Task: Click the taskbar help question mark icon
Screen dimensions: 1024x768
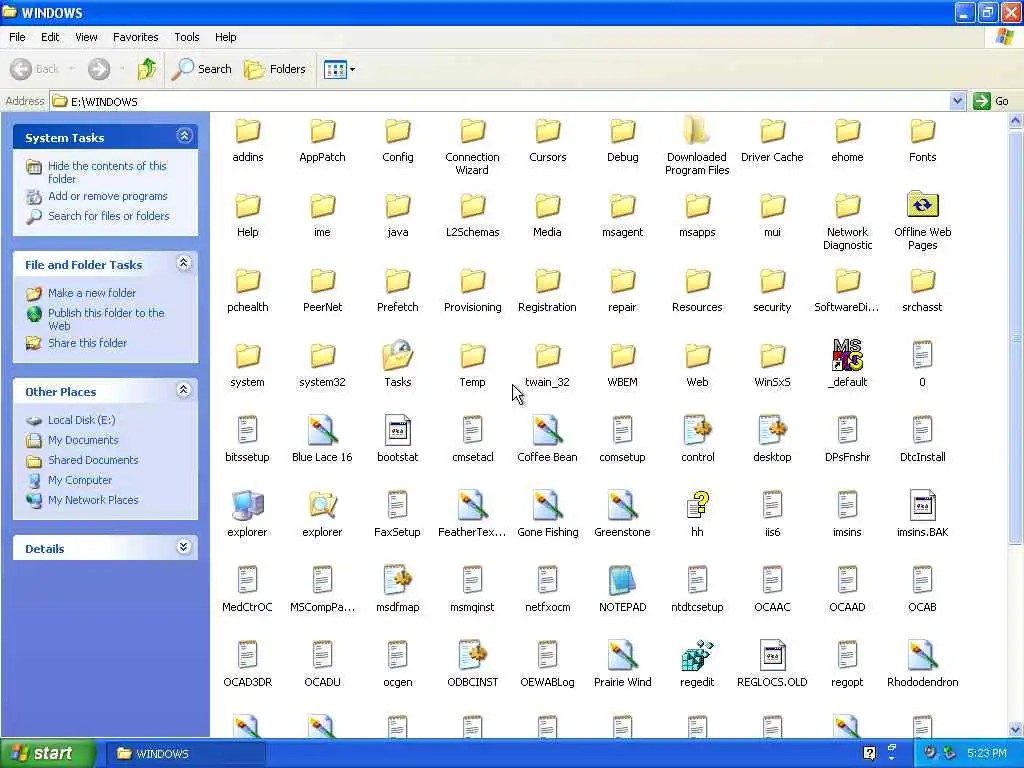Action: [x=869, y=754]
